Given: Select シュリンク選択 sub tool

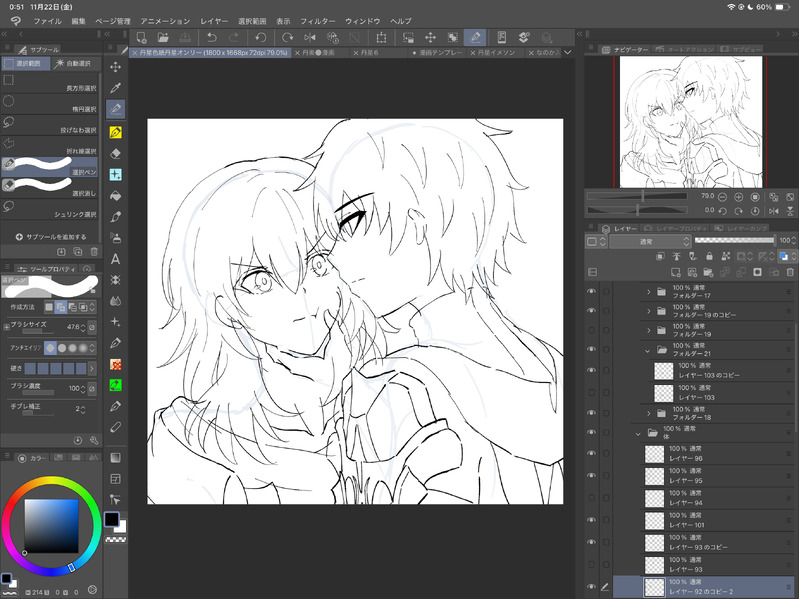Looking at the screenshot, I should pyautogui.click(x=50, y=209).
